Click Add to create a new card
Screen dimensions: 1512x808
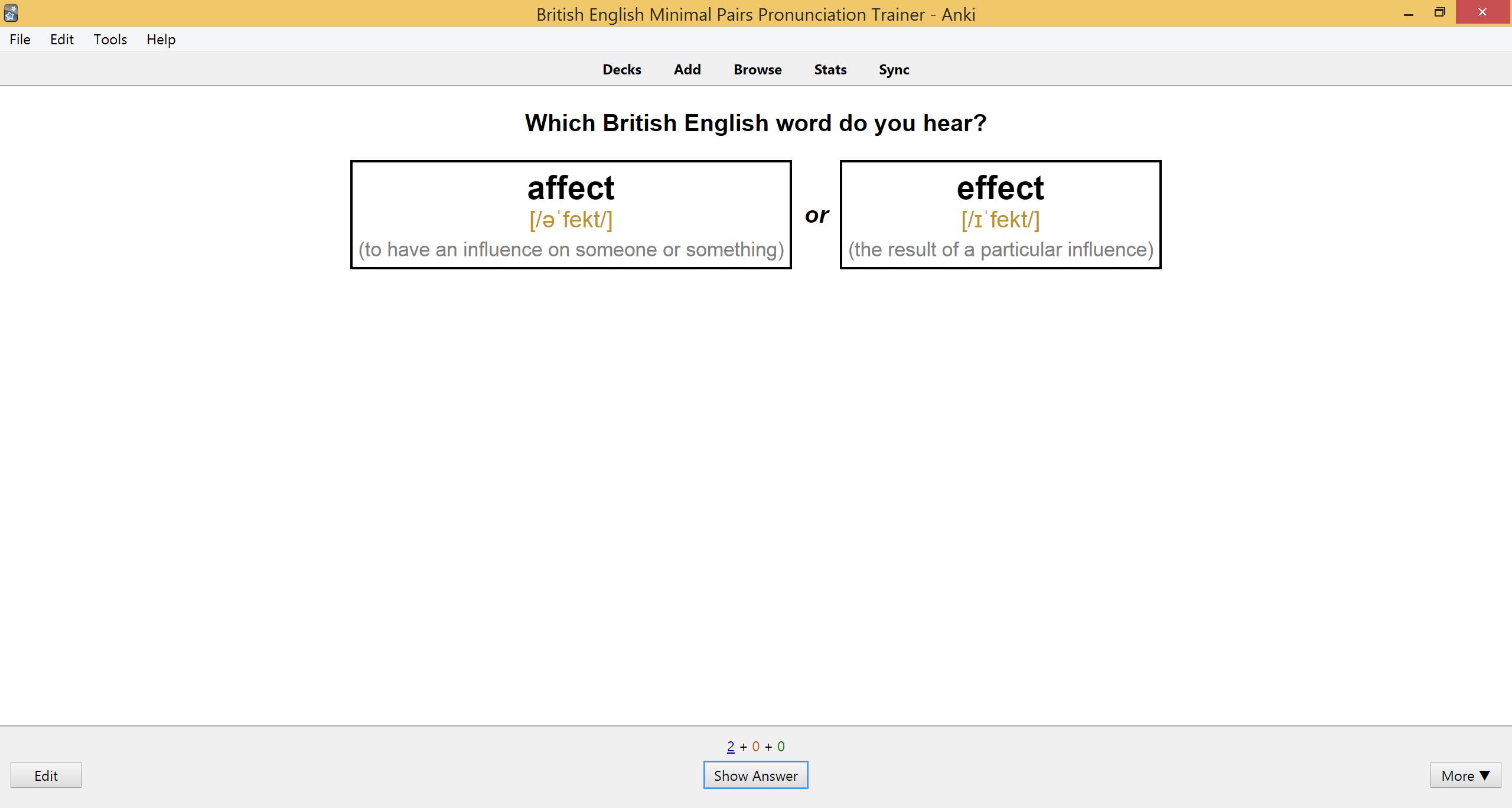click(687, 70)
